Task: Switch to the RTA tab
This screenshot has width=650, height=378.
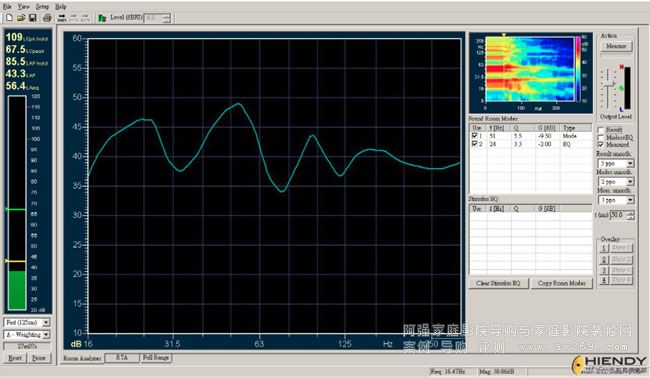Action: [x=121, y=357]
